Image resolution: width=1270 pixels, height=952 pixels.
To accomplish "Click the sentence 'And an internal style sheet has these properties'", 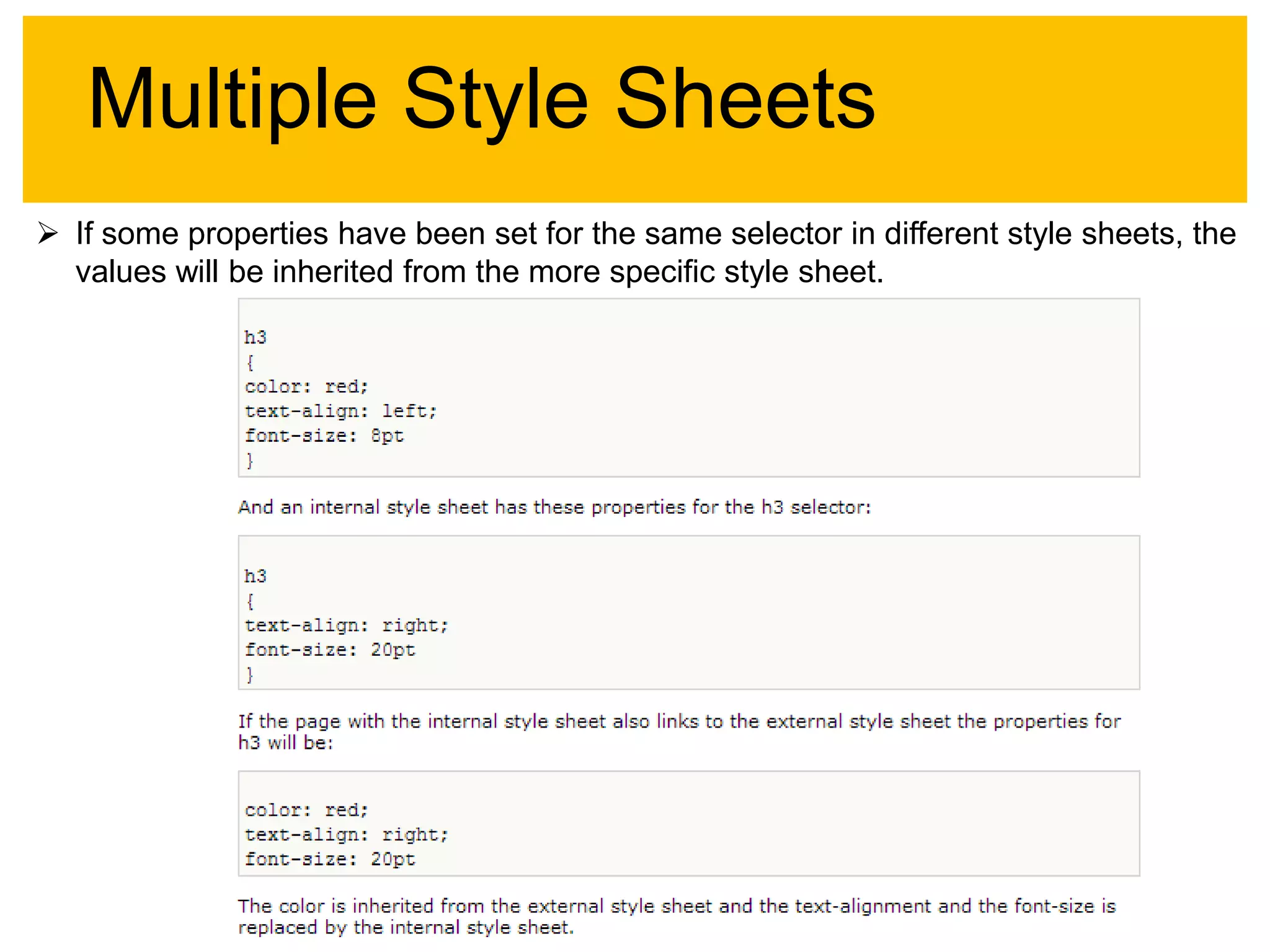I will tap(555, 507).
